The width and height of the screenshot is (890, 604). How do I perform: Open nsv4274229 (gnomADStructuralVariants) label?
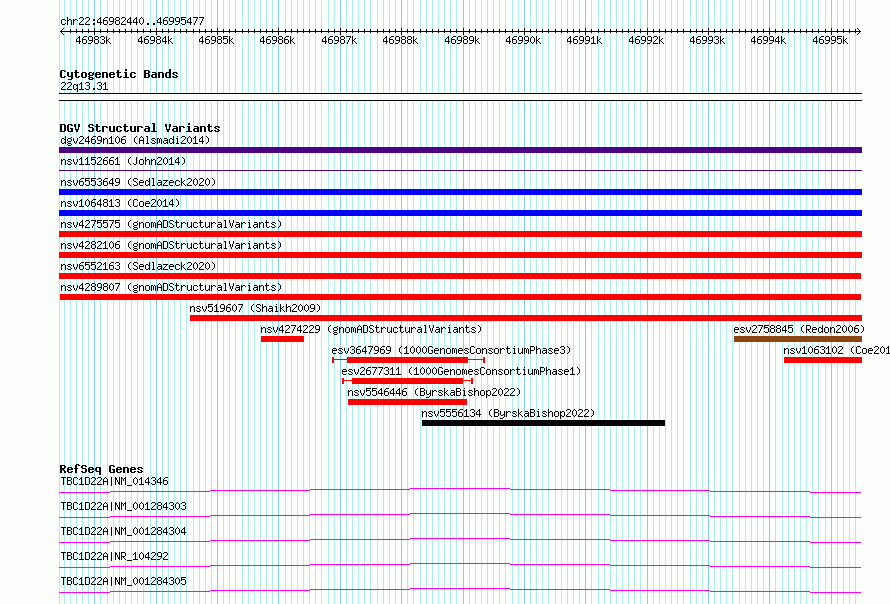coord(371,329)
